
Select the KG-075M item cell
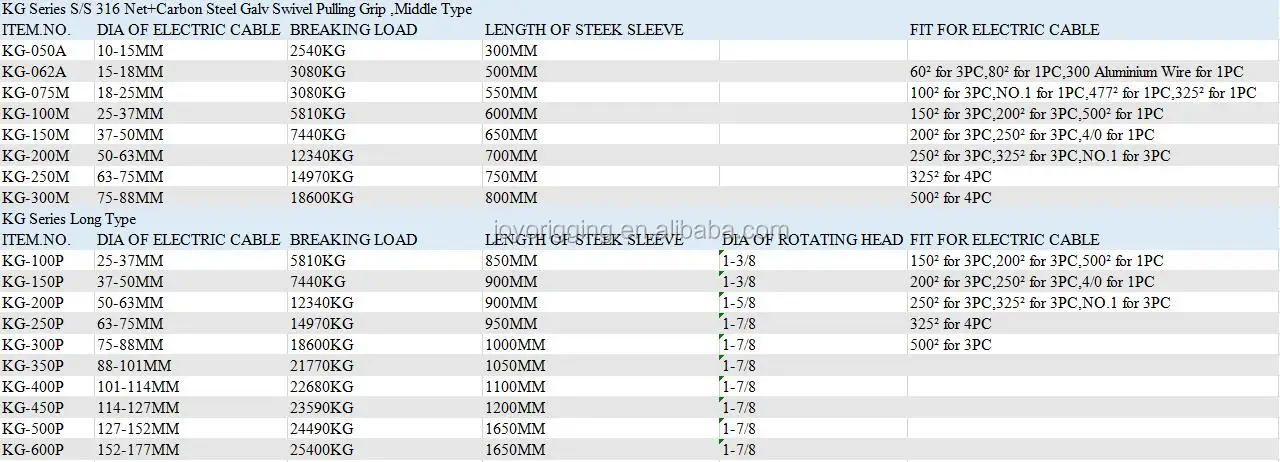[x=35, y=93]
